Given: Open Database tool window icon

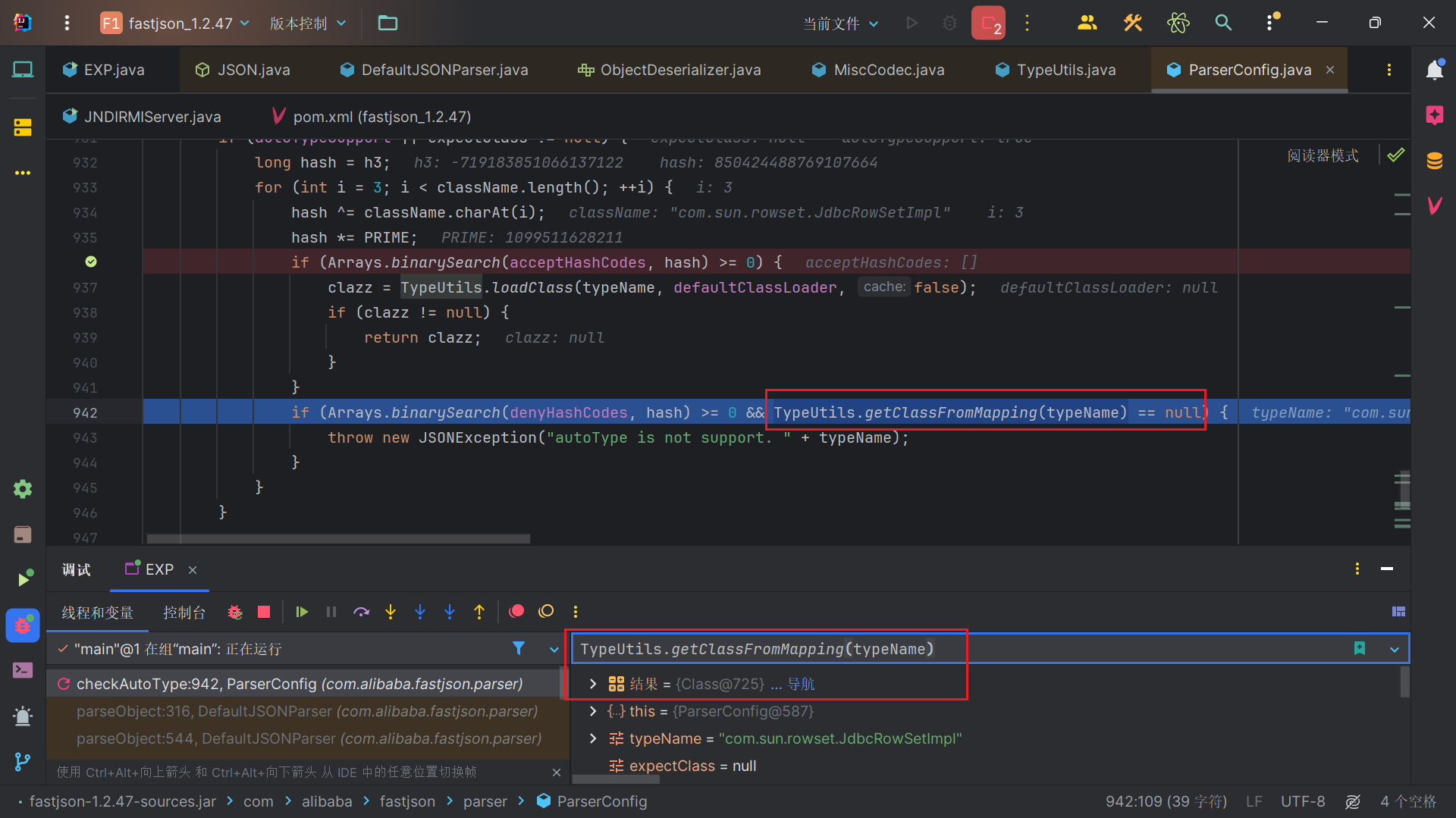Looking at the screenshot, I should pos(1434,161).
